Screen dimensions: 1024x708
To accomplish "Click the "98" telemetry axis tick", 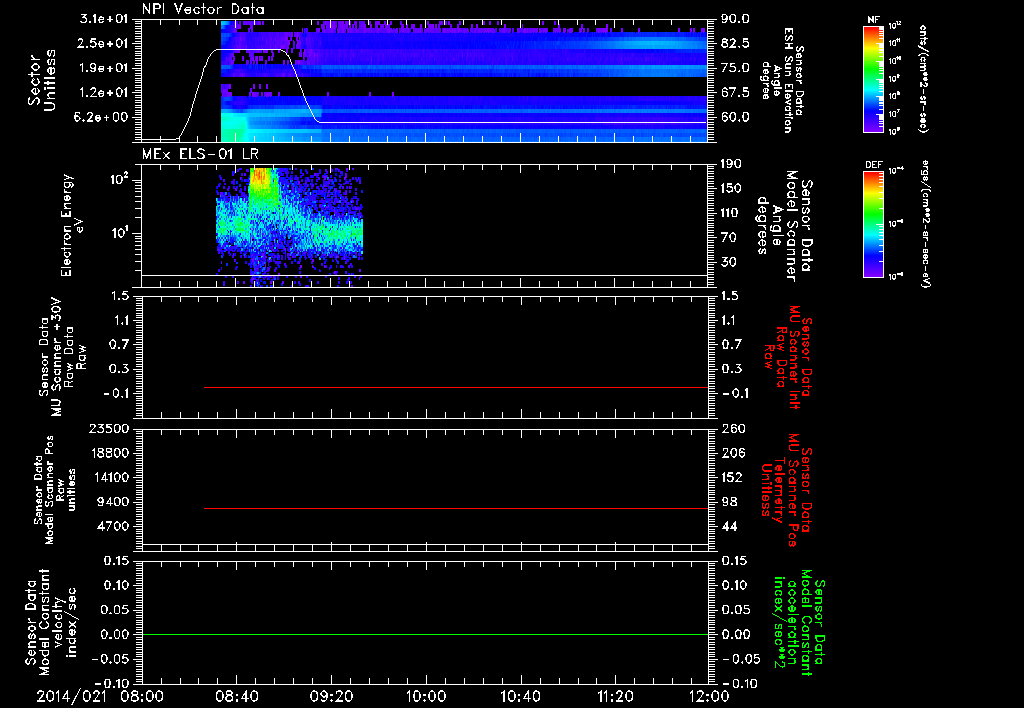I will [729, 502].
